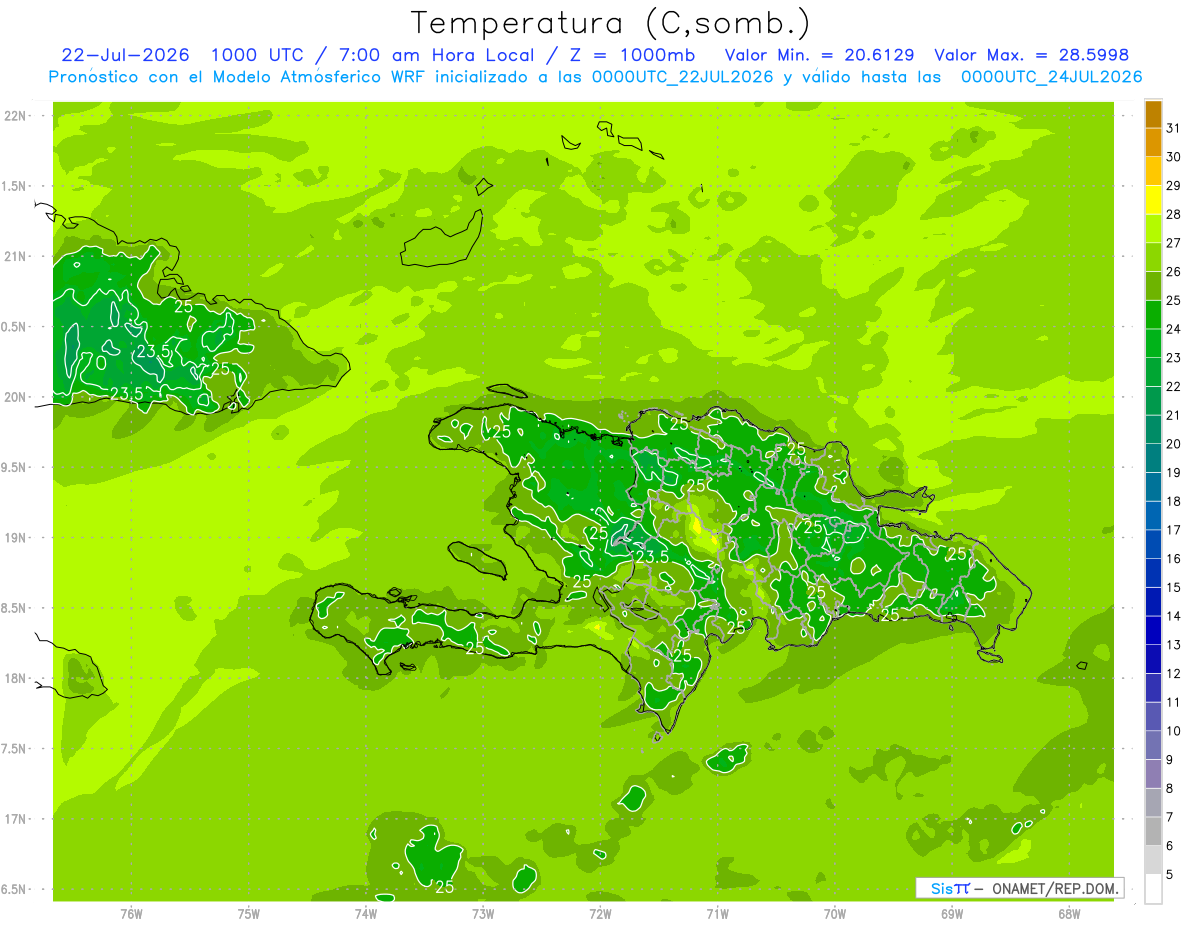Viewport: 1200px width, 927px height.
Task: Pick the lime swatch between 27 and 28
Action: click(1153, 229)
